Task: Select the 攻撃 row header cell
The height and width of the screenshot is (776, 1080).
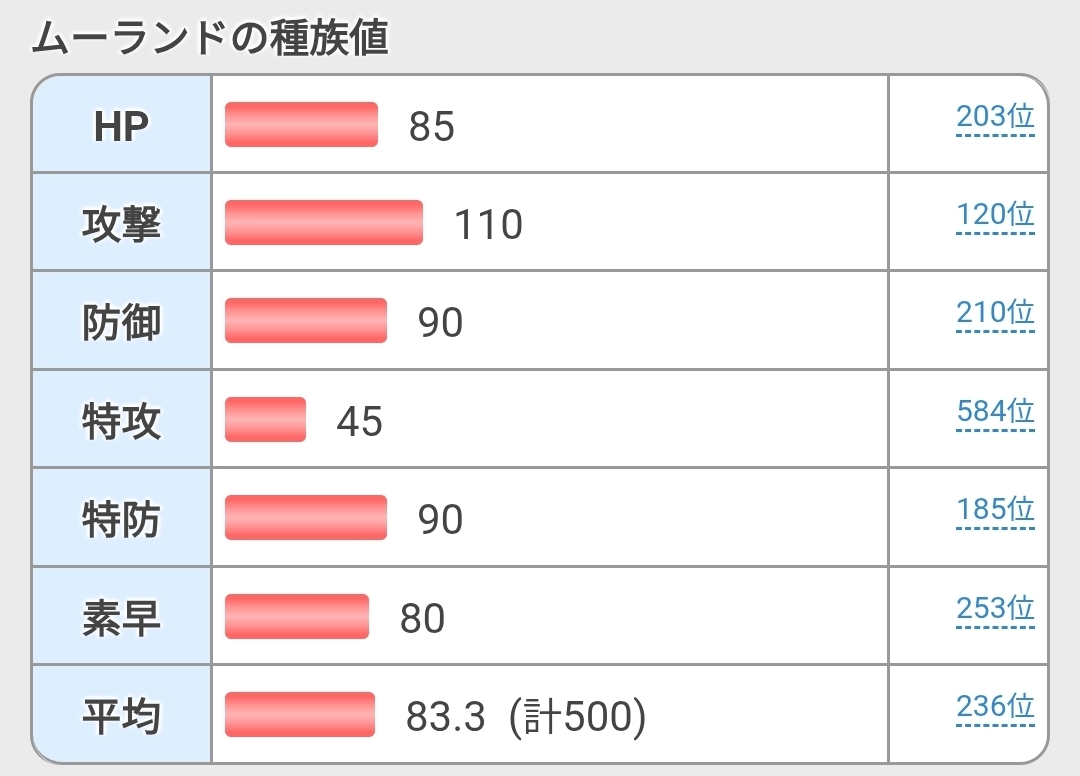Action: pyautogui.click(x=121, y=223)
